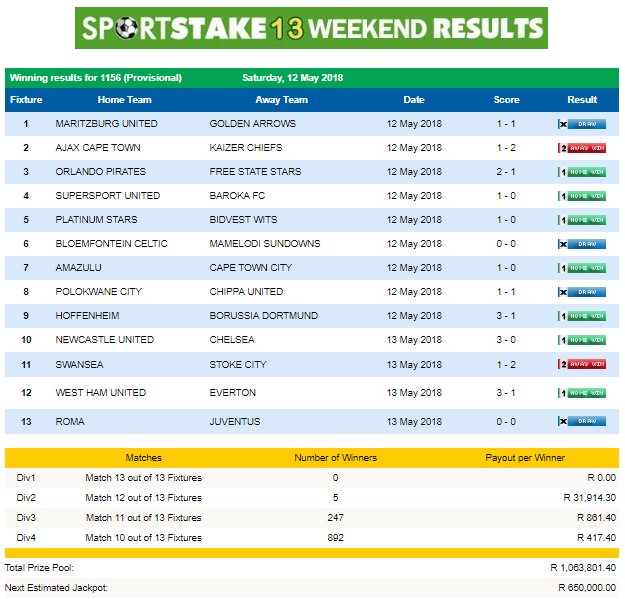Select the EVERTON away team cell
The width and height of the screenshot is (625, 599).
coord(233,393)
